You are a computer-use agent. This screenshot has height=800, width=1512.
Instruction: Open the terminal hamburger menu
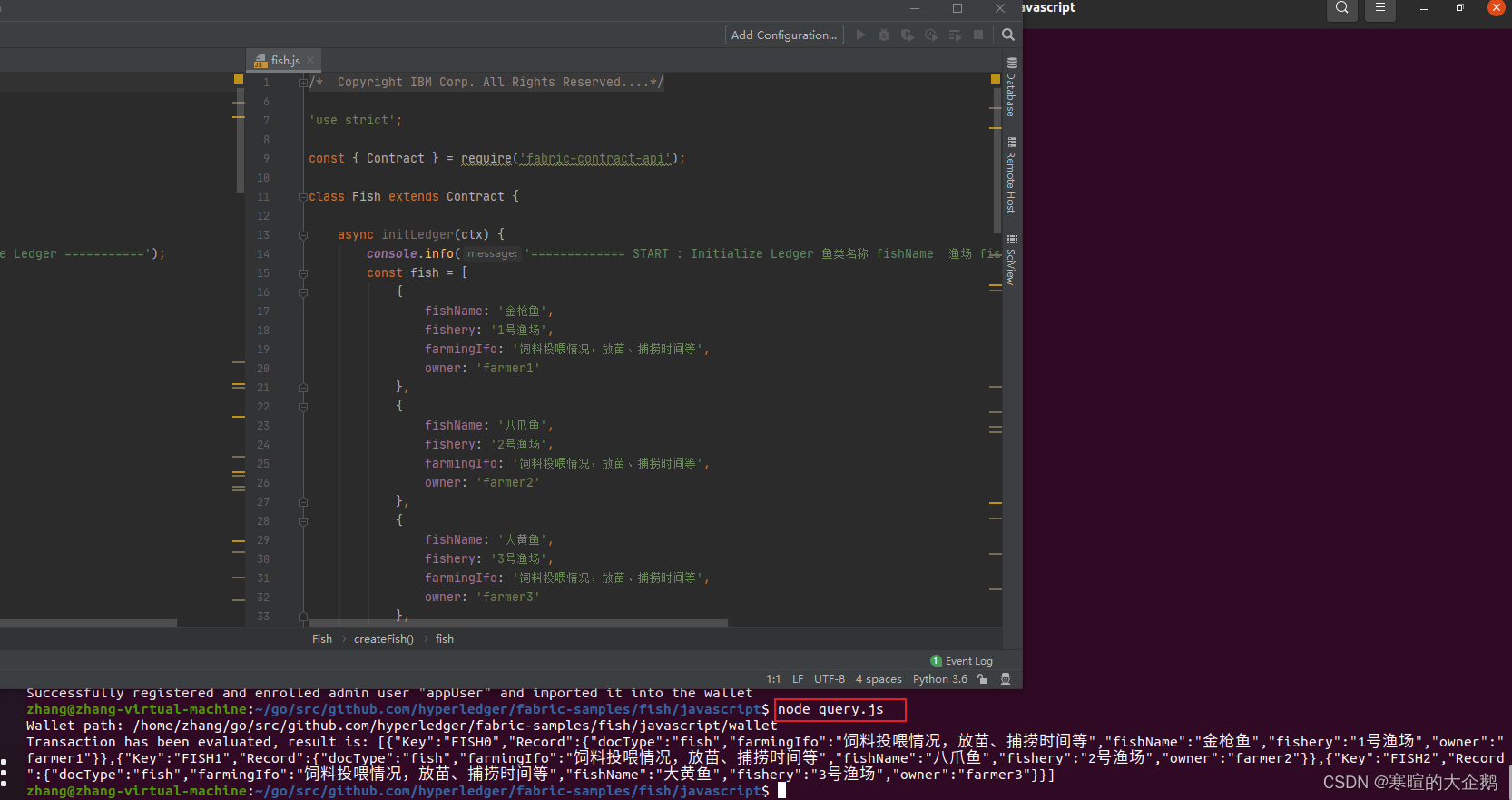[x=1380, y=8]
